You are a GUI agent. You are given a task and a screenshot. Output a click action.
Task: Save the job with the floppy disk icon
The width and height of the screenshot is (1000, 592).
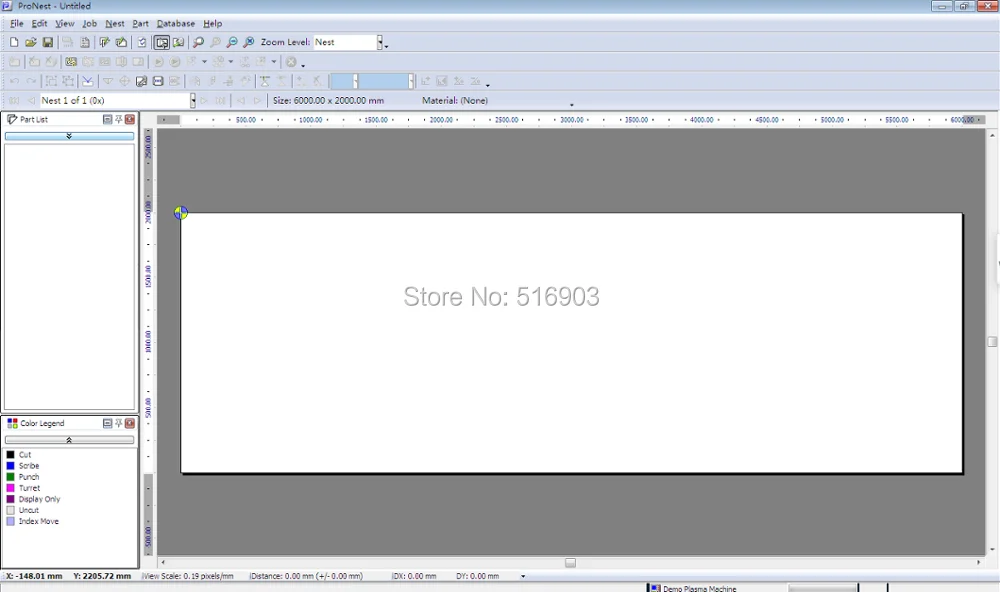tap(47, 42)
